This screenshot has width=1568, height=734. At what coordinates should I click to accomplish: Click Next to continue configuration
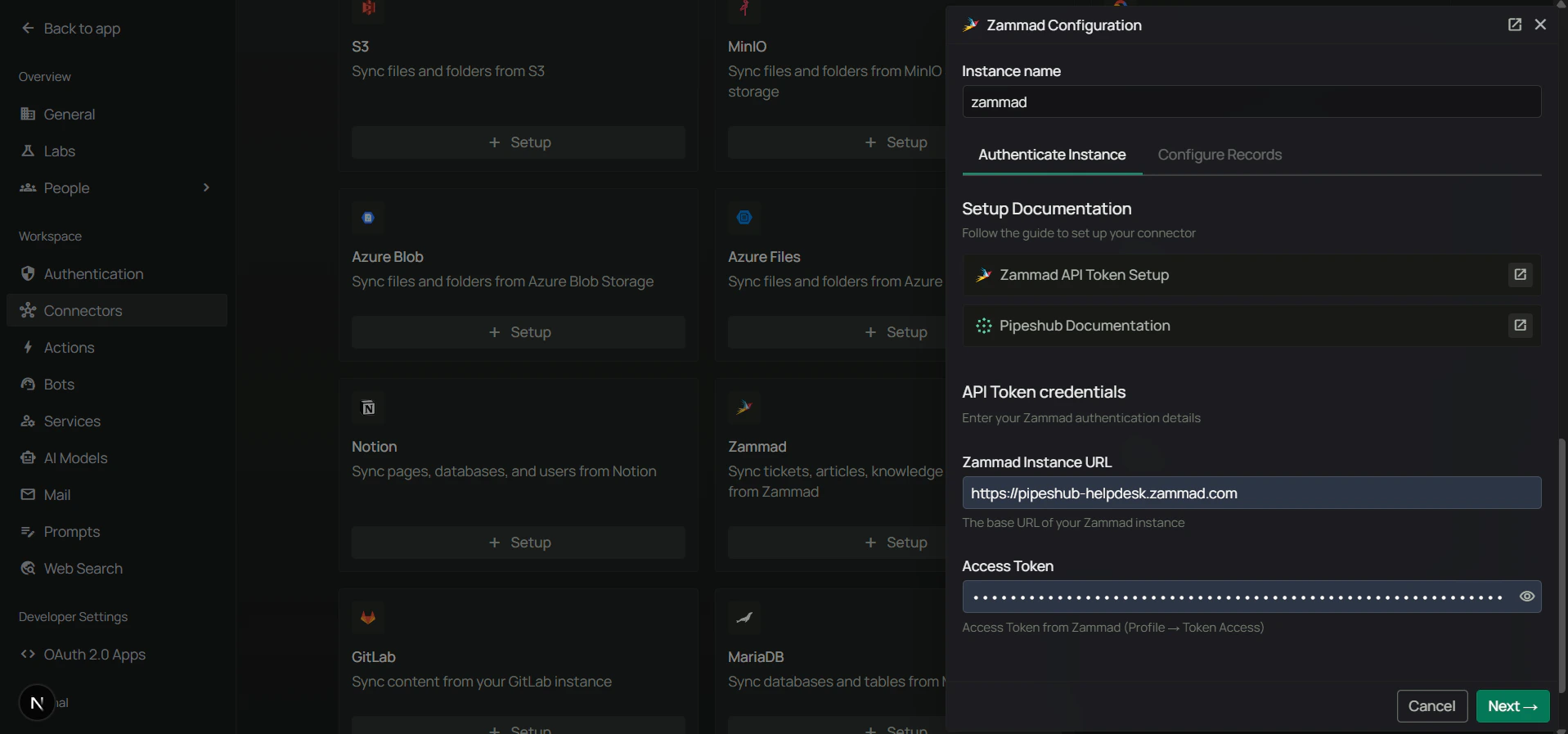click(x=1512, y=706)
